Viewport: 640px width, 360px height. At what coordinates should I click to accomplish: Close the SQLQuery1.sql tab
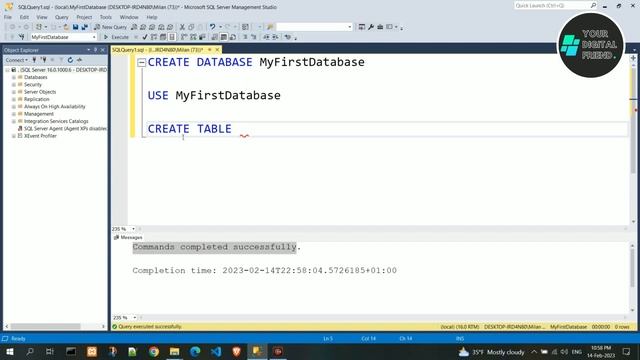218,50
